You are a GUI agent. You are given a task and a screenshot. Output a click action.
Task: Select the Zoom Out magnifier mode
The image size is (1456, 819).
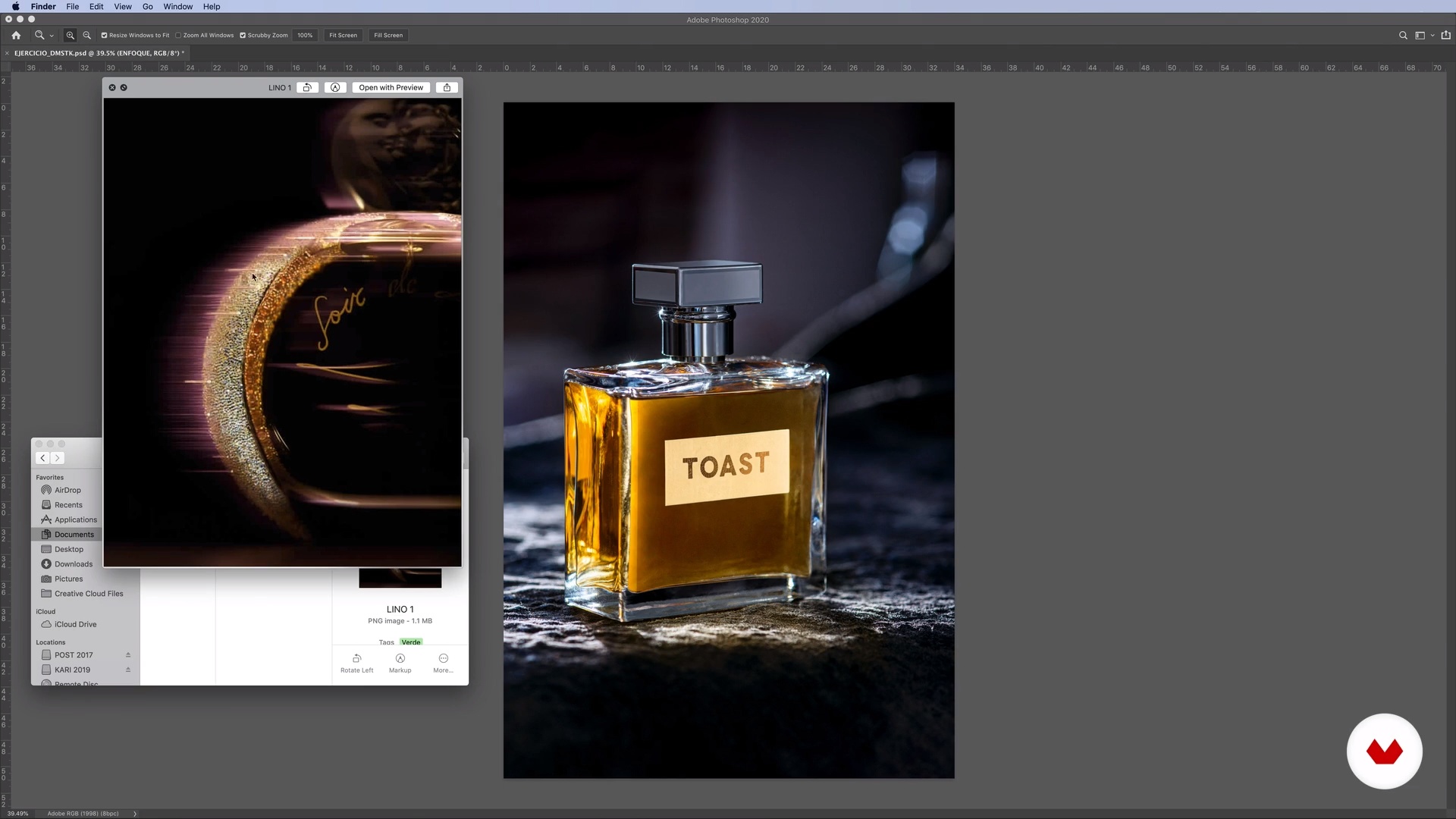click(86, 35)
